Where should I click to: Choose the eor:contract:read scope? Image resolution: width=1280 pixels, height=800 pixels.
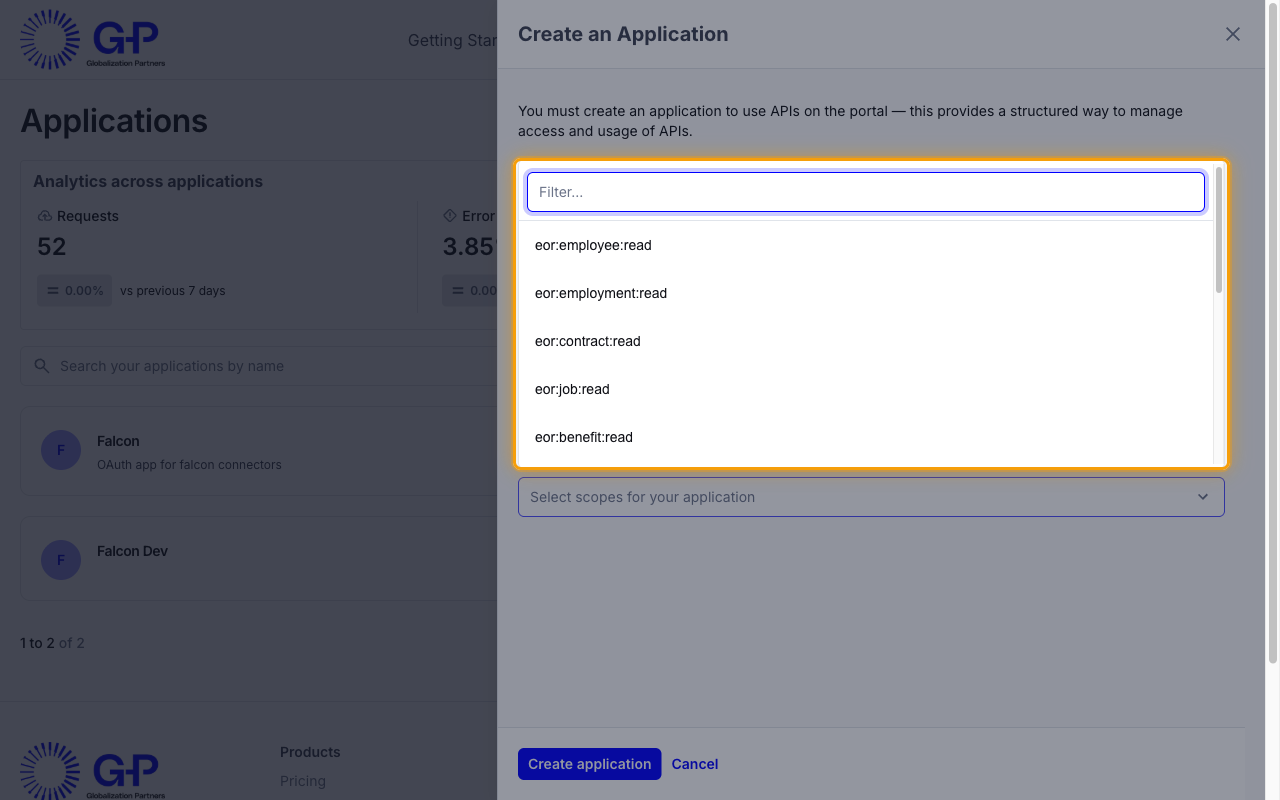(x=866, y=341)
